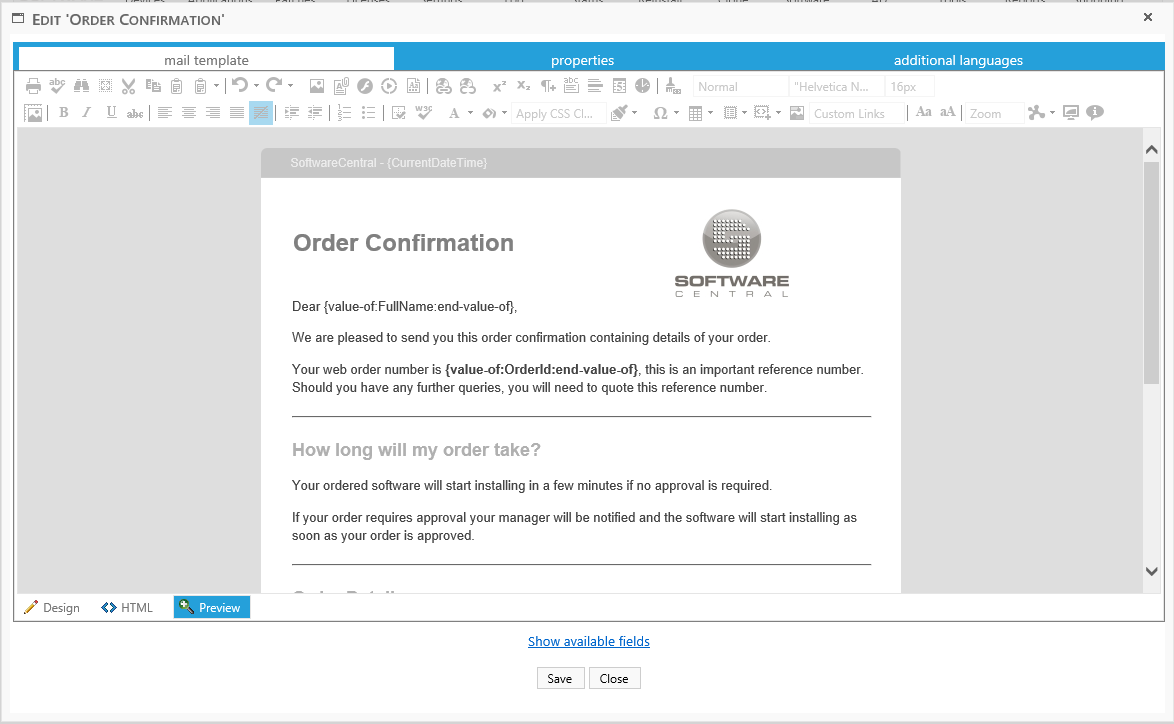The width and height of the screenshot is (1174, 724).
Task: Click the vertical scrollbar down arrow
Action: [x=1151, y=571]
